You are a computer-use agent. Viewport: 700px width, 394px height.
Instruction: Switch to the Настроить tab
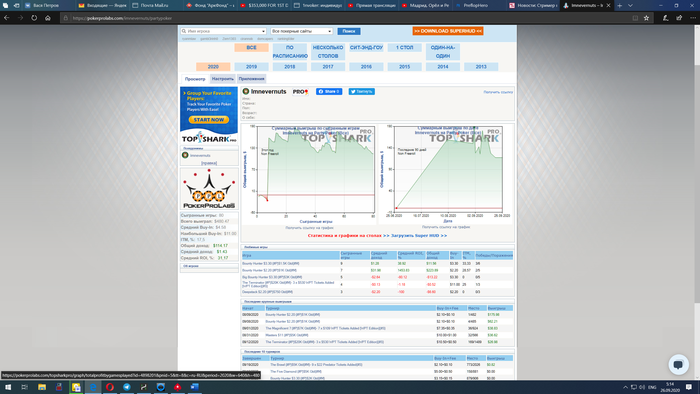coord(222,79)
